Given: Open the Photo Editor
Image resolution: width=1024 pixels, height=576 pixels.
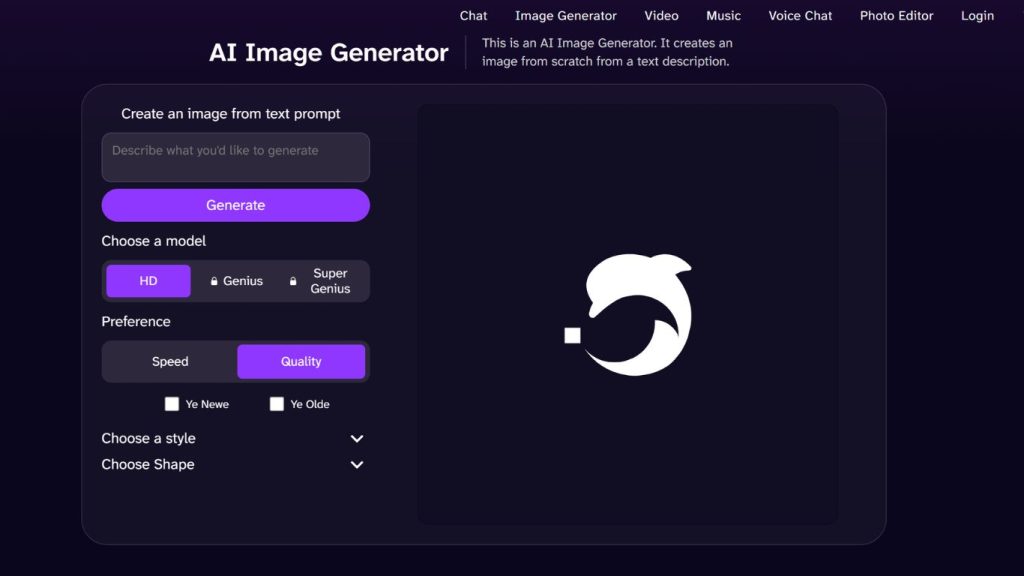Looking at the screenshot, I should click(x=896, y=15).
